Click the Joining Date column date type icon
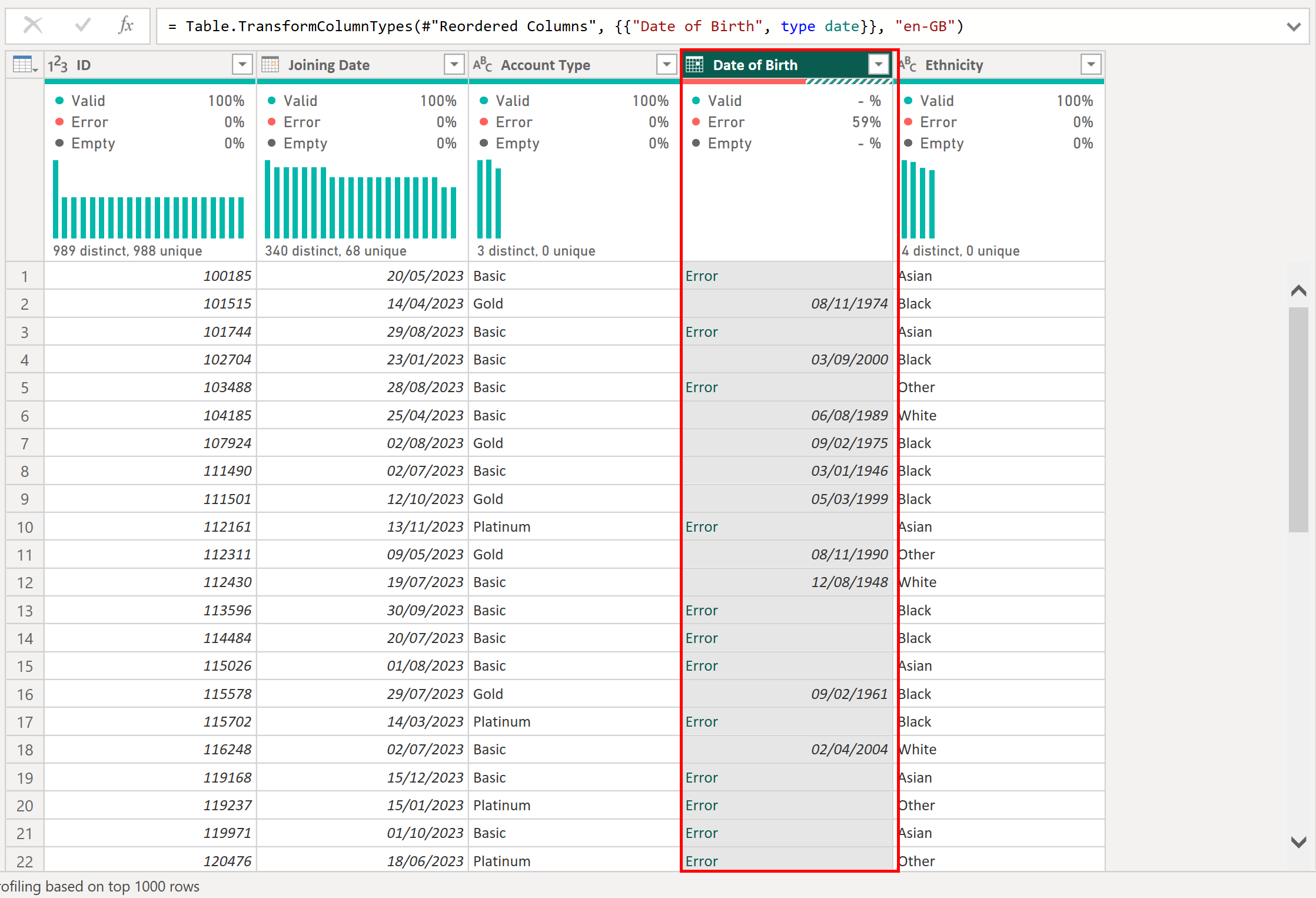 [x=270, y=64]
